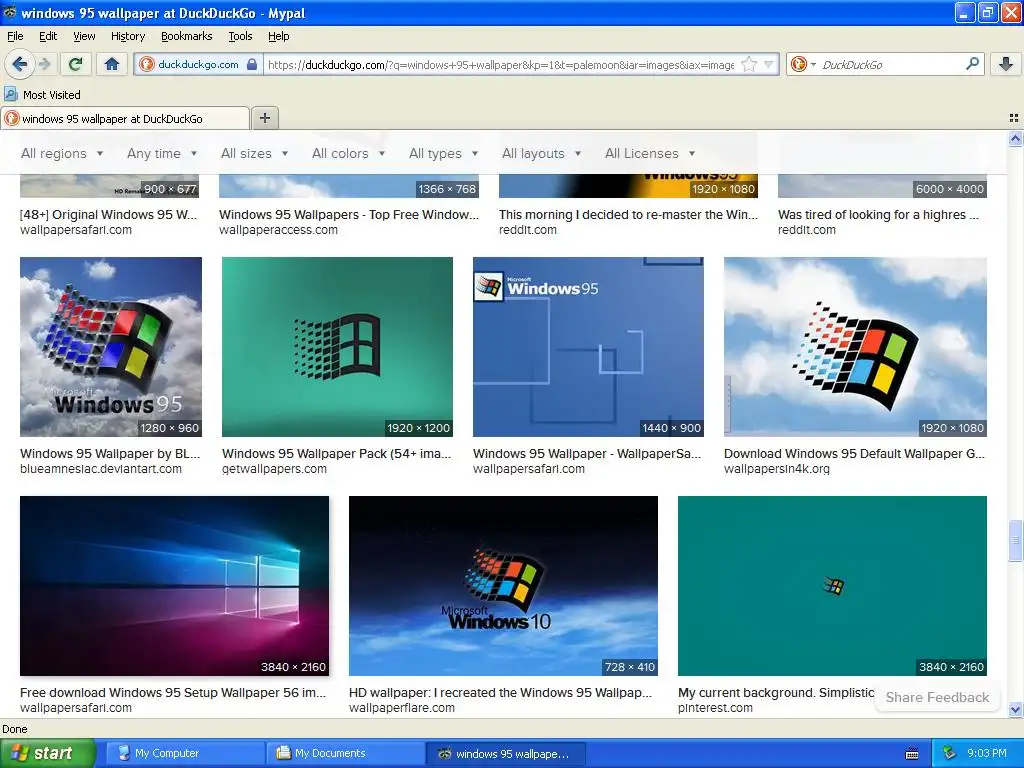Image resolution: width=1024 pixels, height=768 pixels.
Task: Click the page scrollbar down arrow
Action: coord(1015,709)
